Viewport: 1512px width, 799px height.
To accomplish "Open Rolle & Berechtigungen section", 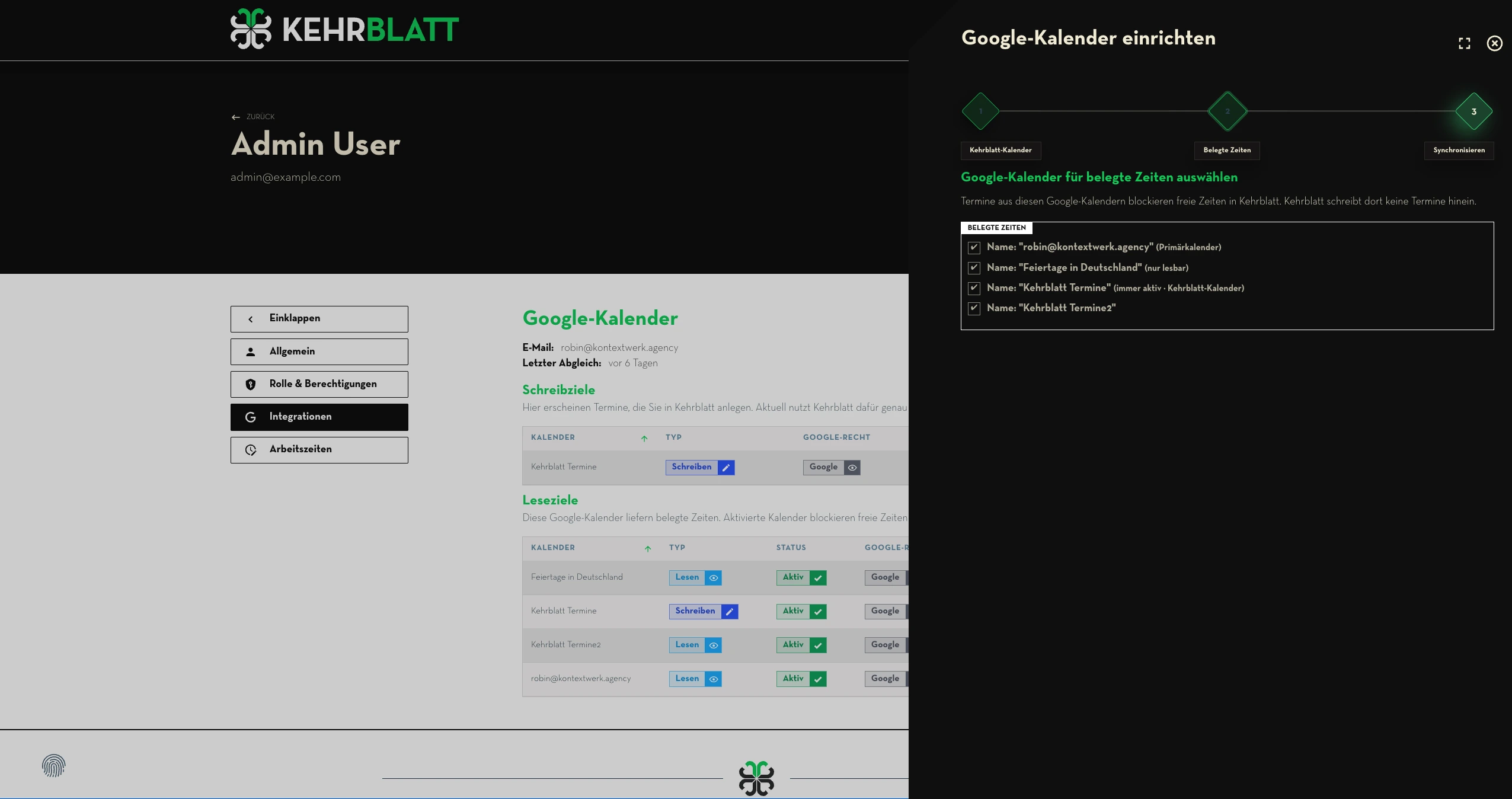I will click(319, 384).
